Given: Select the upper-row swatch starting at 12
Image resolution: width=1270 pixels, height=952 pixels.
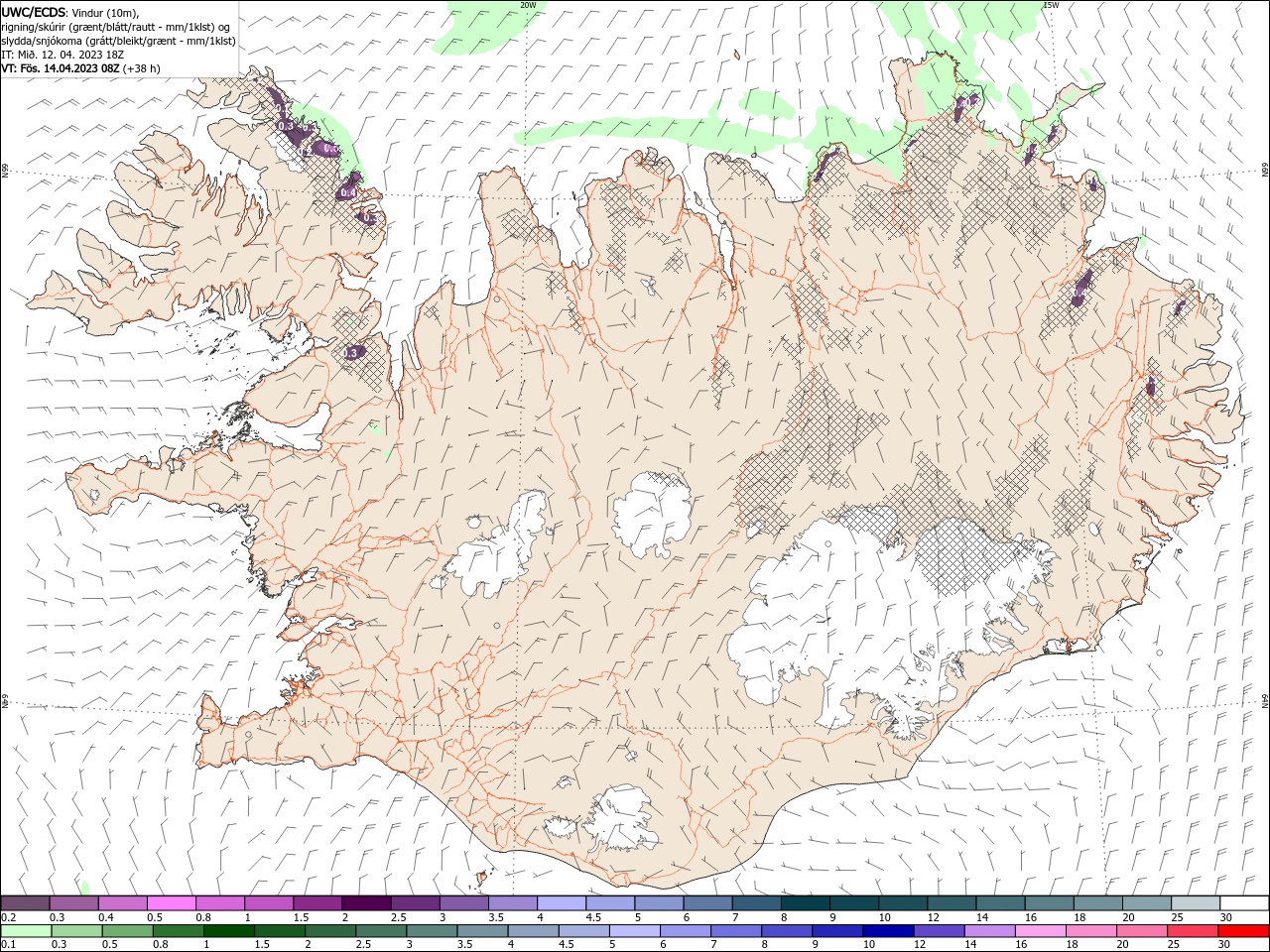Looking at the screenshot, I should click(952, 902).
